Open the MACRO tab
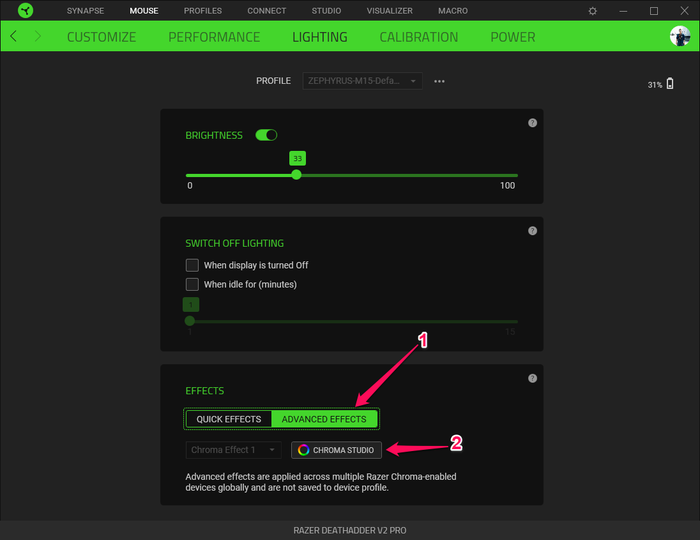Viewport: 700px width, 540px height. 453,11
